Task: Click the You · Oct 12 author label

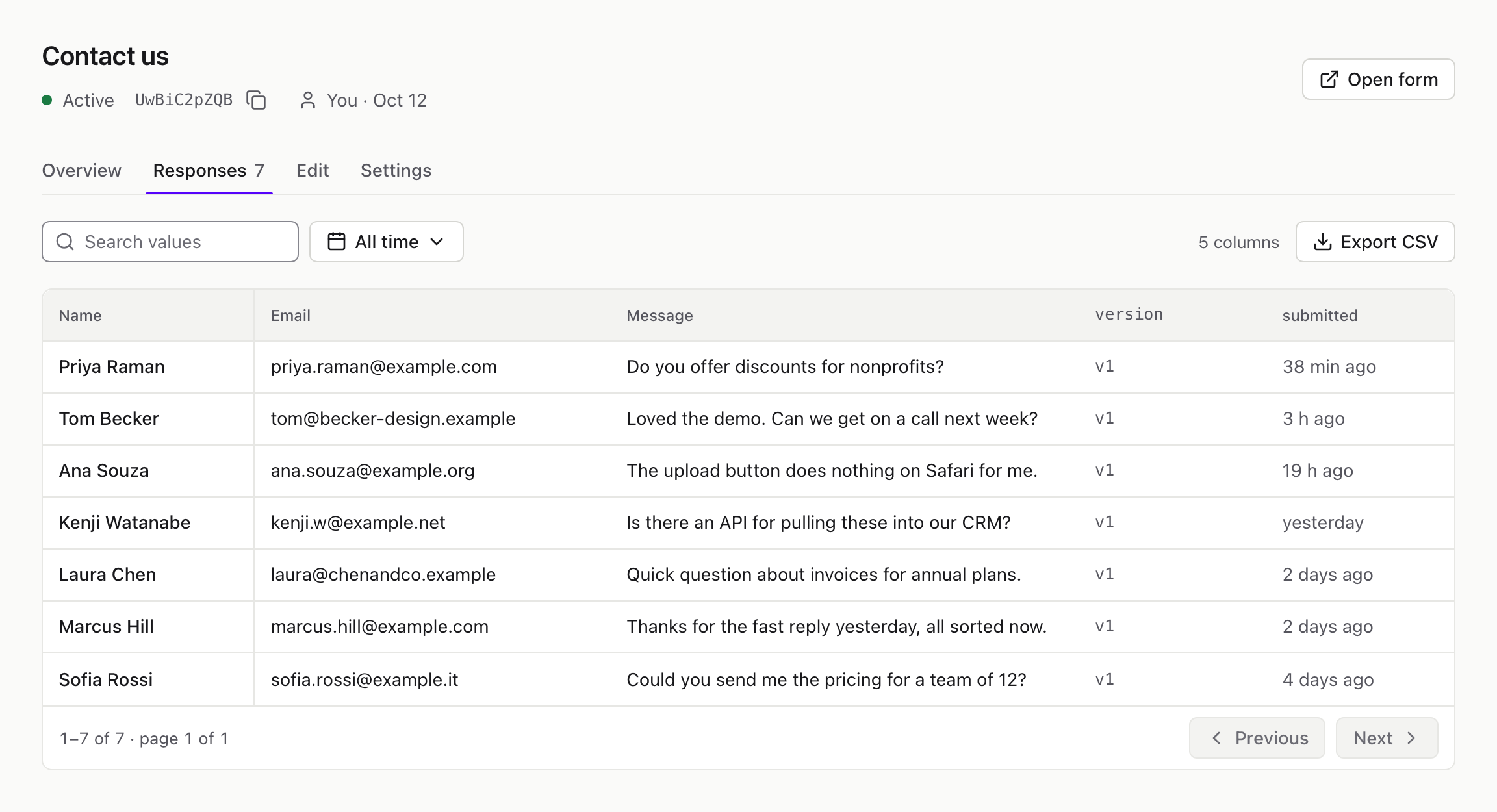Action: 377,100
